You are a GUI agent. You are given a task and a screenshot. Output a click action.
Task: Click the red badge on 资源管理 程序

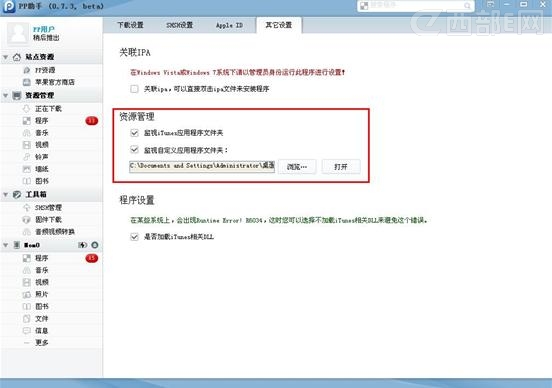pyautogui.click(x=92, y=121)
